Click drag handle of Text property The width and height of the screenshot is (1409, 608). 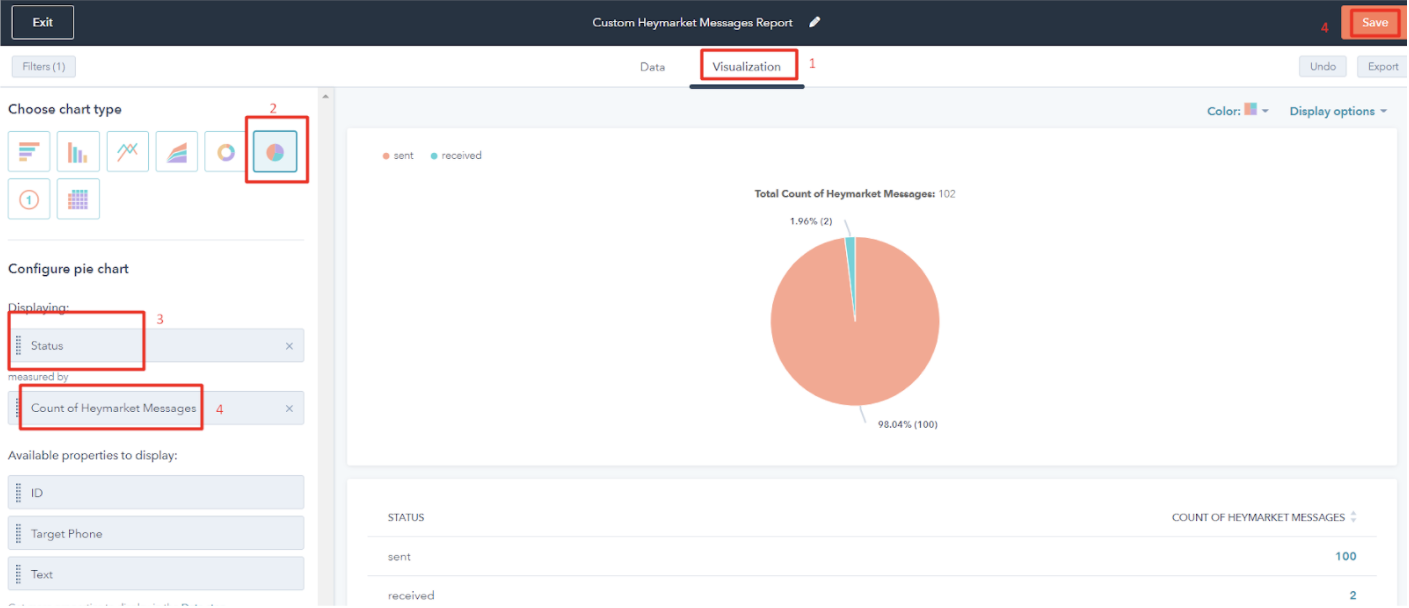click(18, 575)
